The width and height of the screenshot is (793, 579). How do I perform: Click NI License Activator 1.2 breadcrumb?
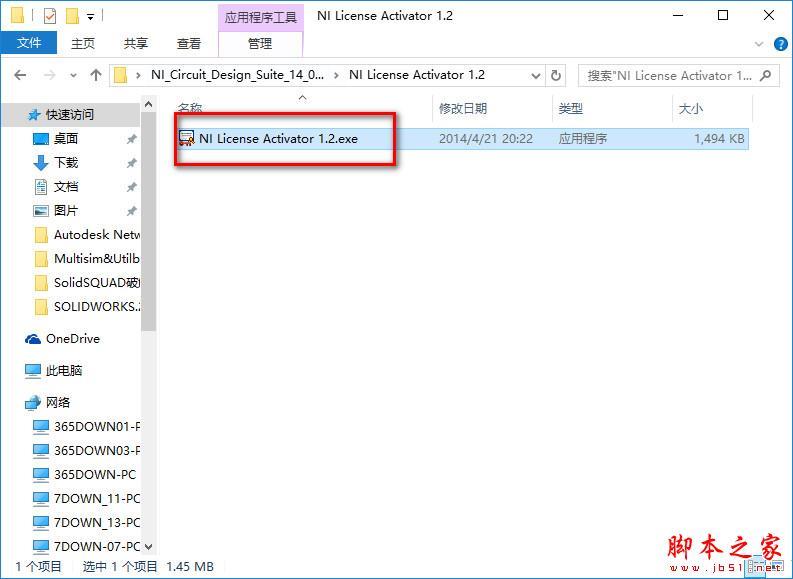(x=417, y=75)
